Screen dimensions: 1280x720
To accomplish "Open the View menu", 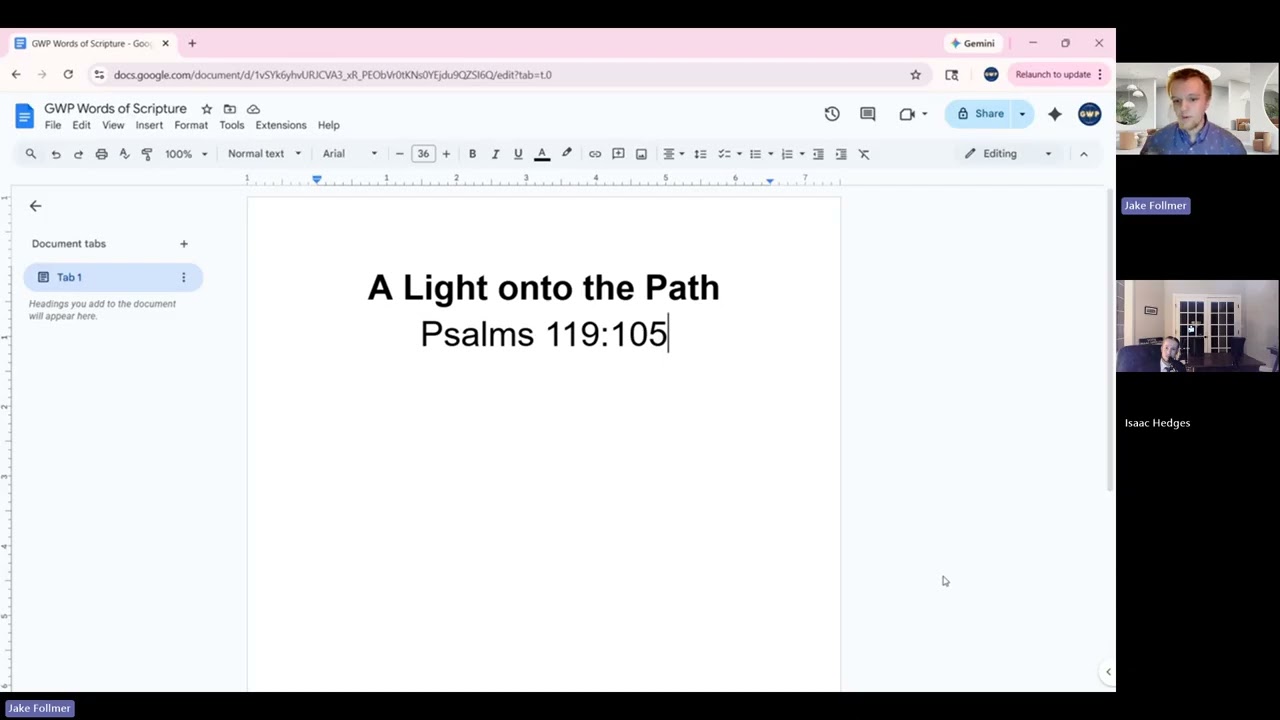I will coord(113,125).
